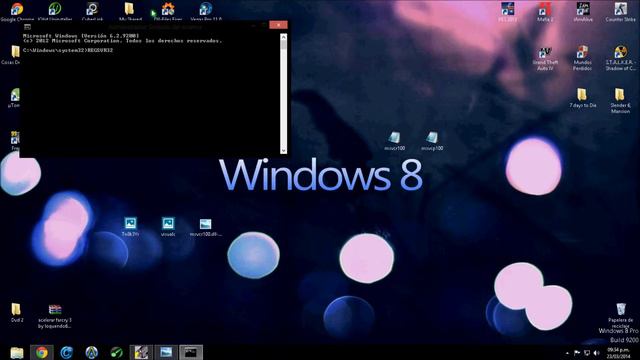Open the Dud 2 folder

click(x=16, y=313)
